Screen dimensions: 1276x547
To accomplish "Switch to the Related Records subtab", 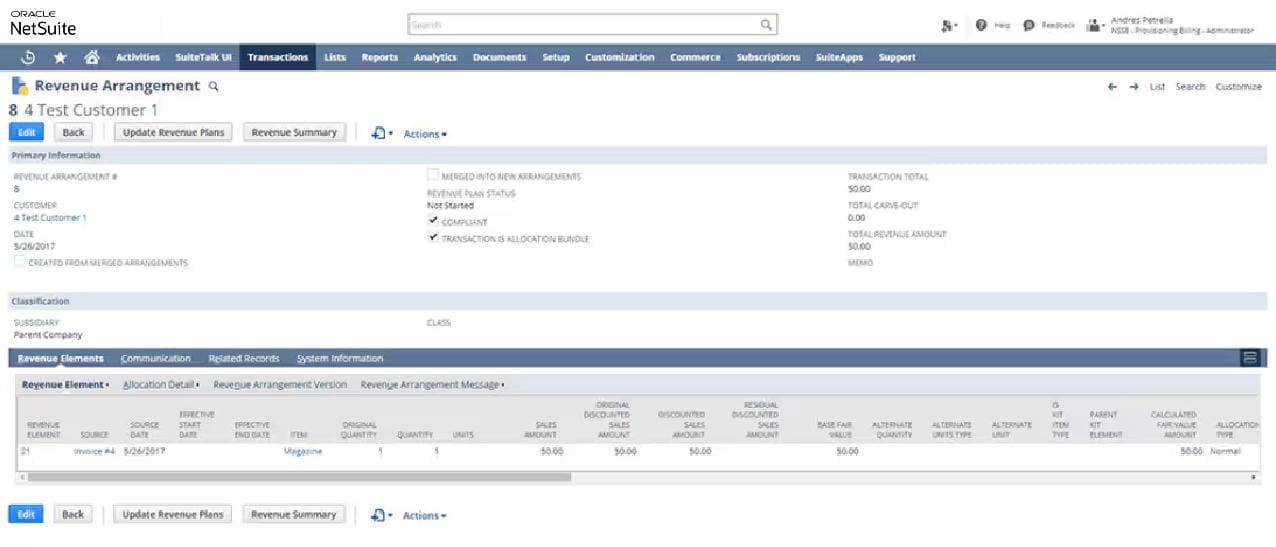I will (244, 358).
